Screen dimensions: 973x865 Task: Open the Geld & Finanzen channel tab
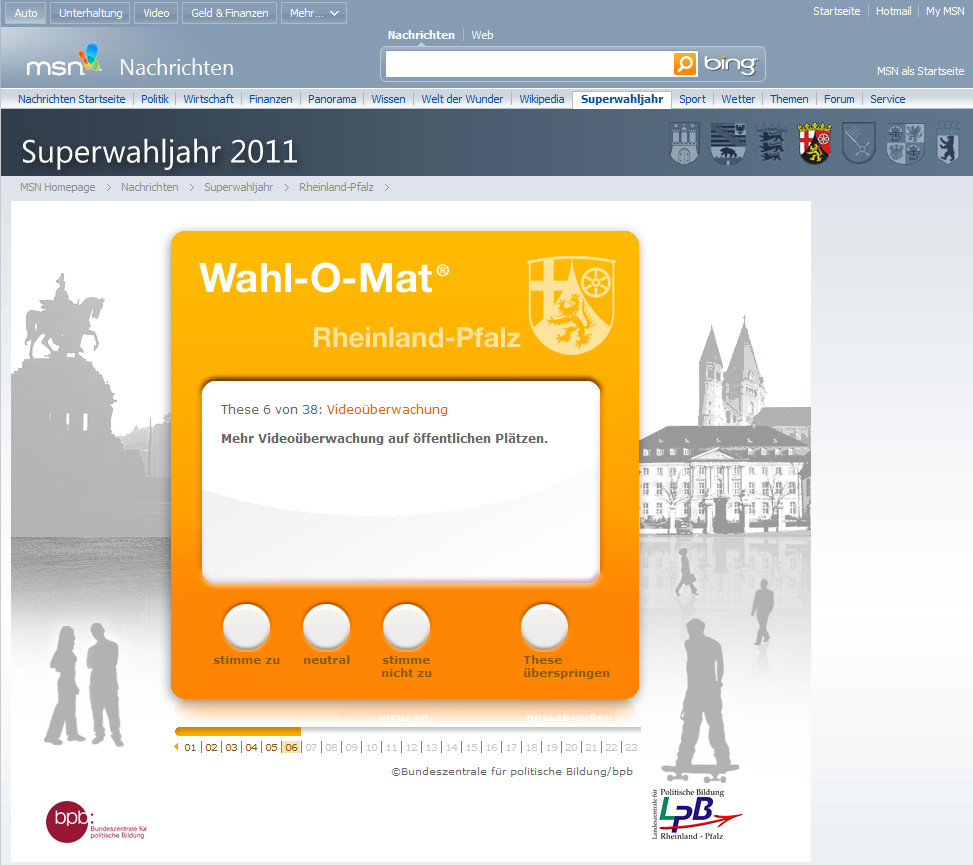point(230,13)
